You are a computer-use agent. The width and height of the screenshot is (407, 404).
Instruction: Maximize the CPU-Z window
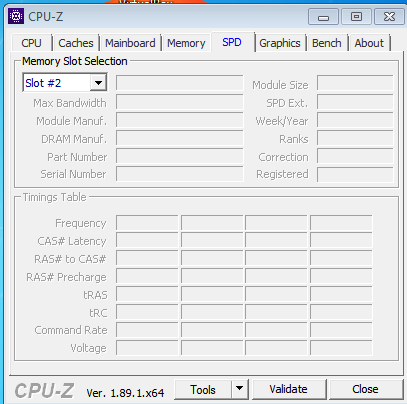356,17
